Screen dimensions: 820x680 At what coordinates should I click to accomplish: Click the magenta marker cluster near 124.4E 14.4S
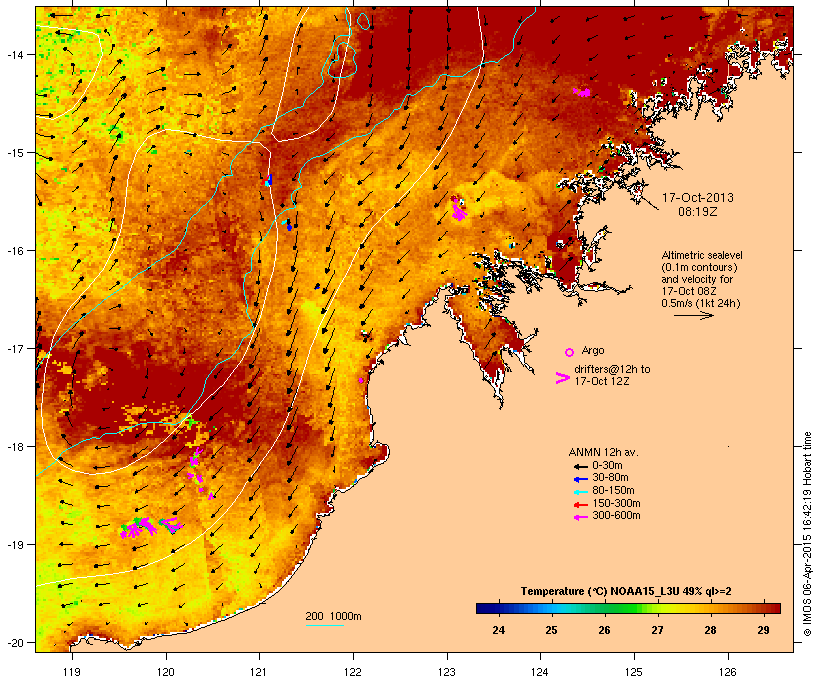(582, 92)
